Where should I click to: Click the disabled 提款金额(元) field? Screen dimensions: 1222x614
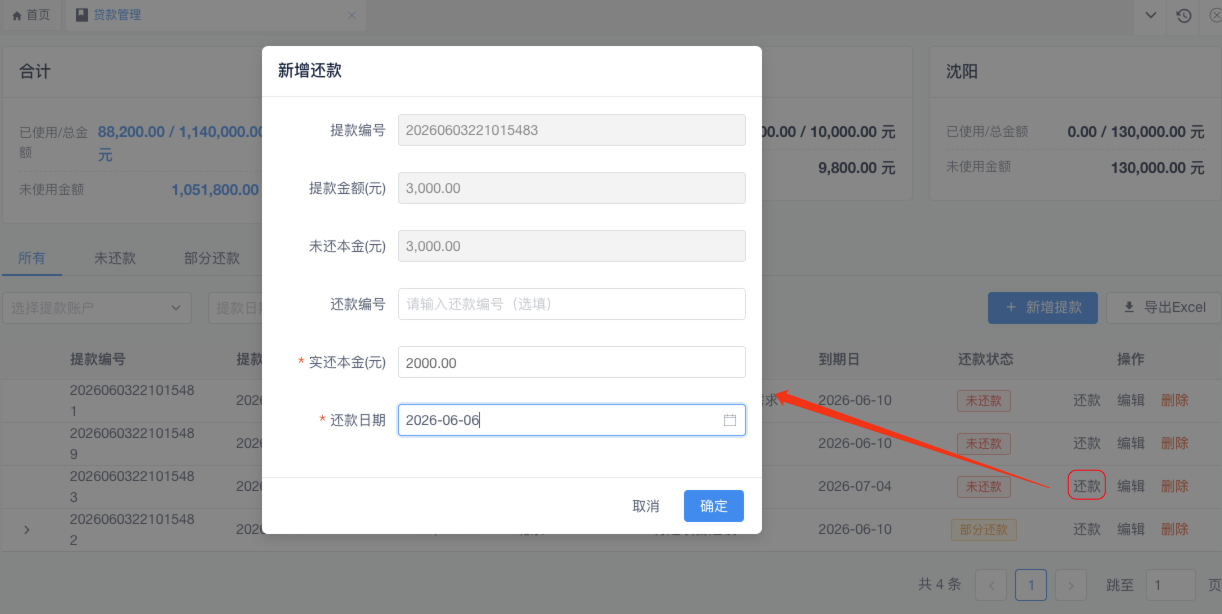572,188
